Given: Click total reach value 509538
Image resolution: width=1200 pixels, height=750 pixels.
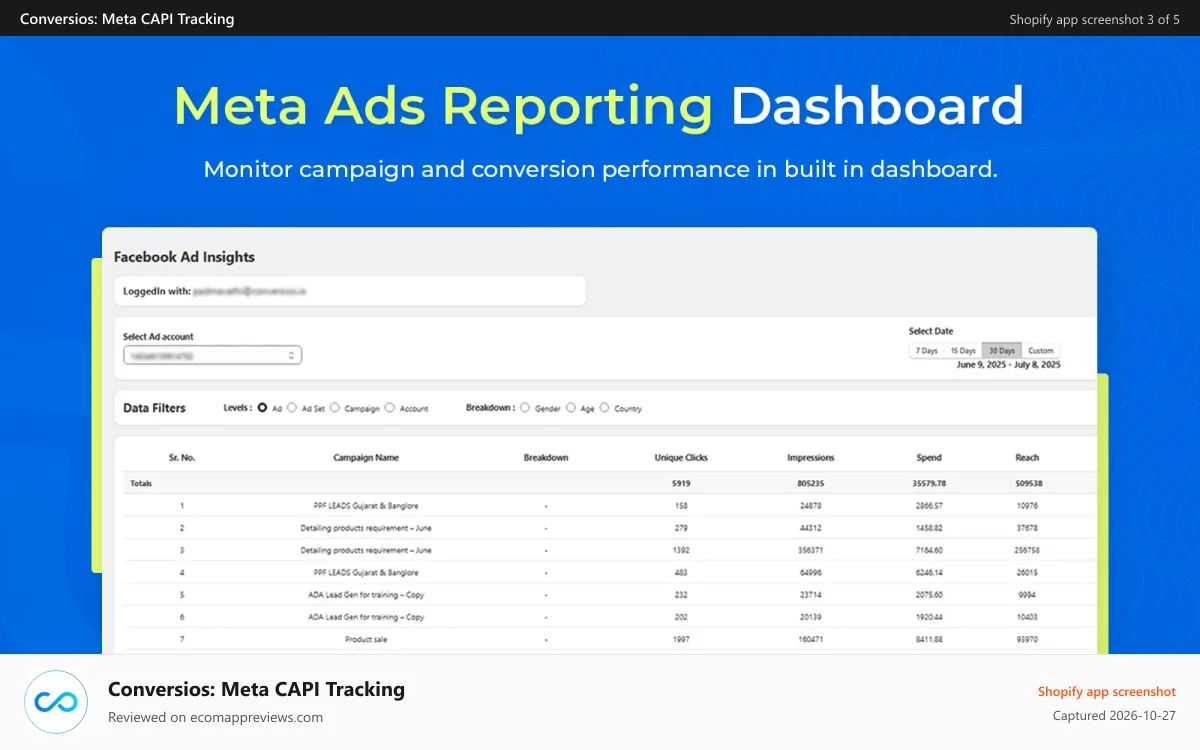Looking at the screenshot, I should pyautogui.click(x=1027, y=484).
